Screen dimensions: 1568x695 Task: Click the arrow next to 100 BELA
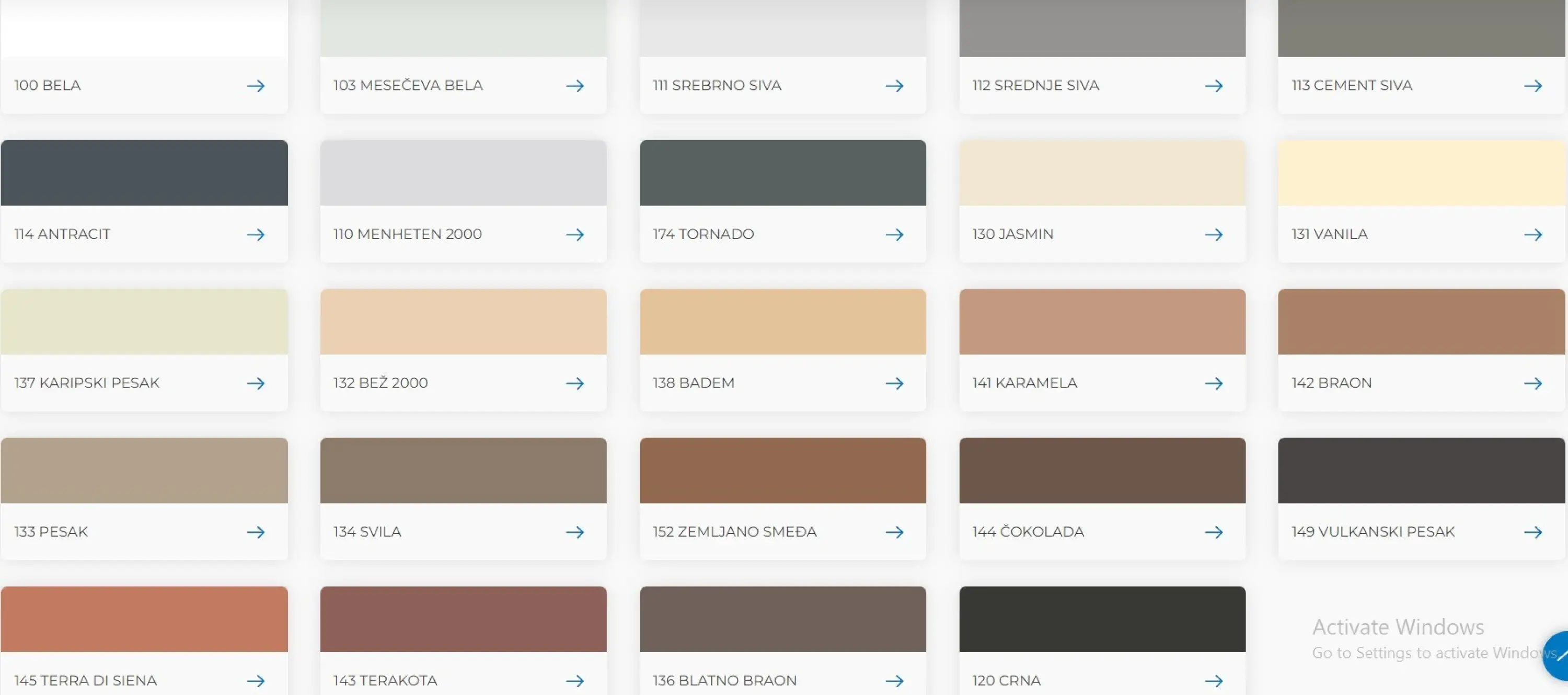click(256, 86)
